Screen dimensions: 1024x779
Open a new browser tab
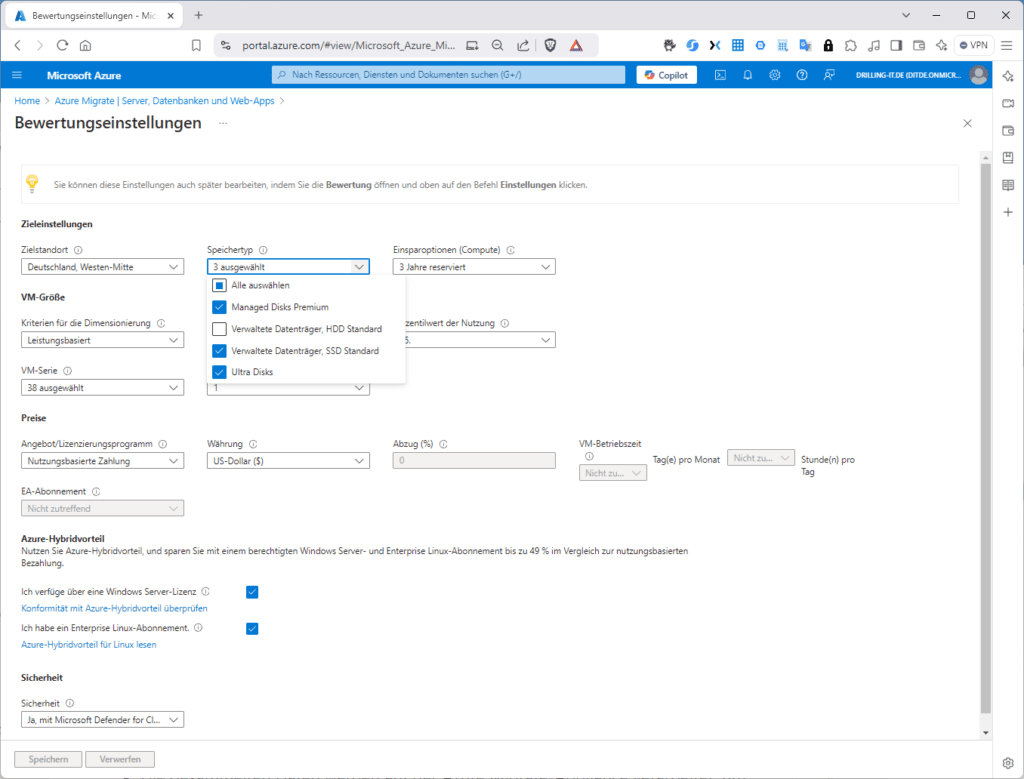click(199, 15)
